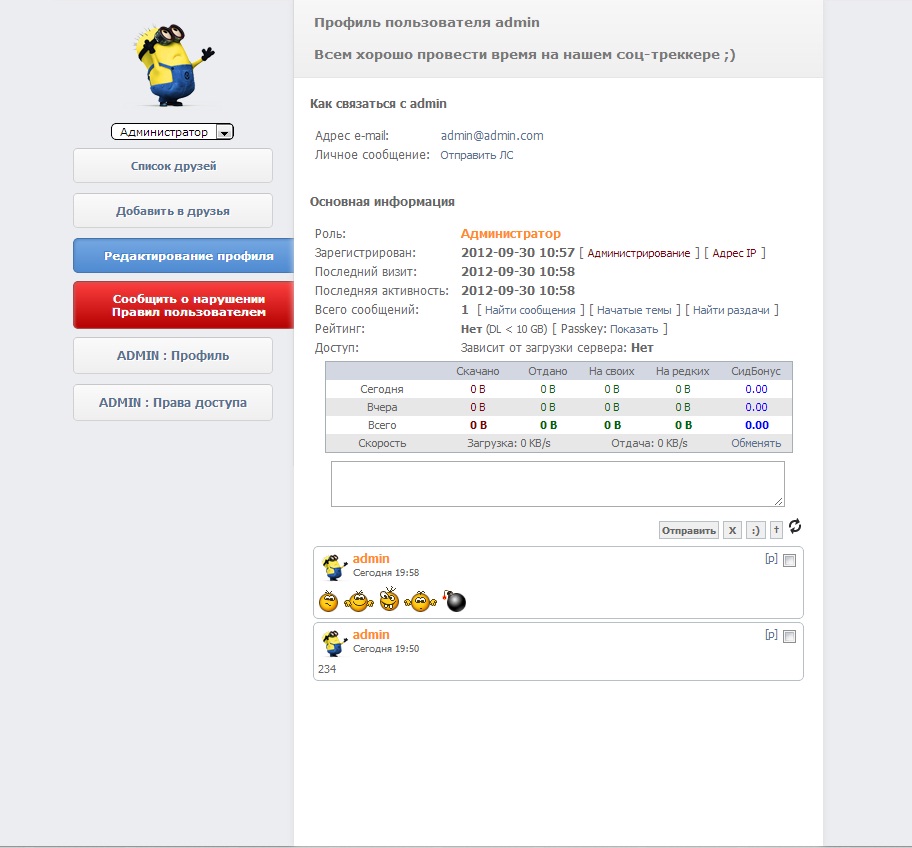The width and height of the screenshot is (912, 848).
Task: Click the refresh comments icon
Action: tap(795, 526)
